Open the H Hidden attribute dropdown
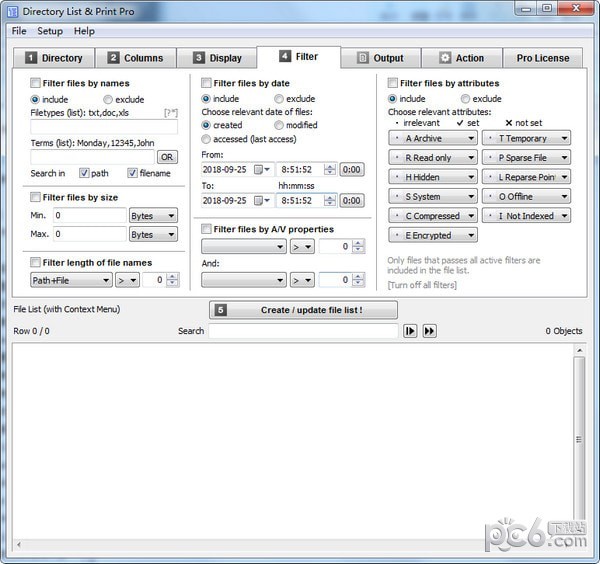 (433, 177)
